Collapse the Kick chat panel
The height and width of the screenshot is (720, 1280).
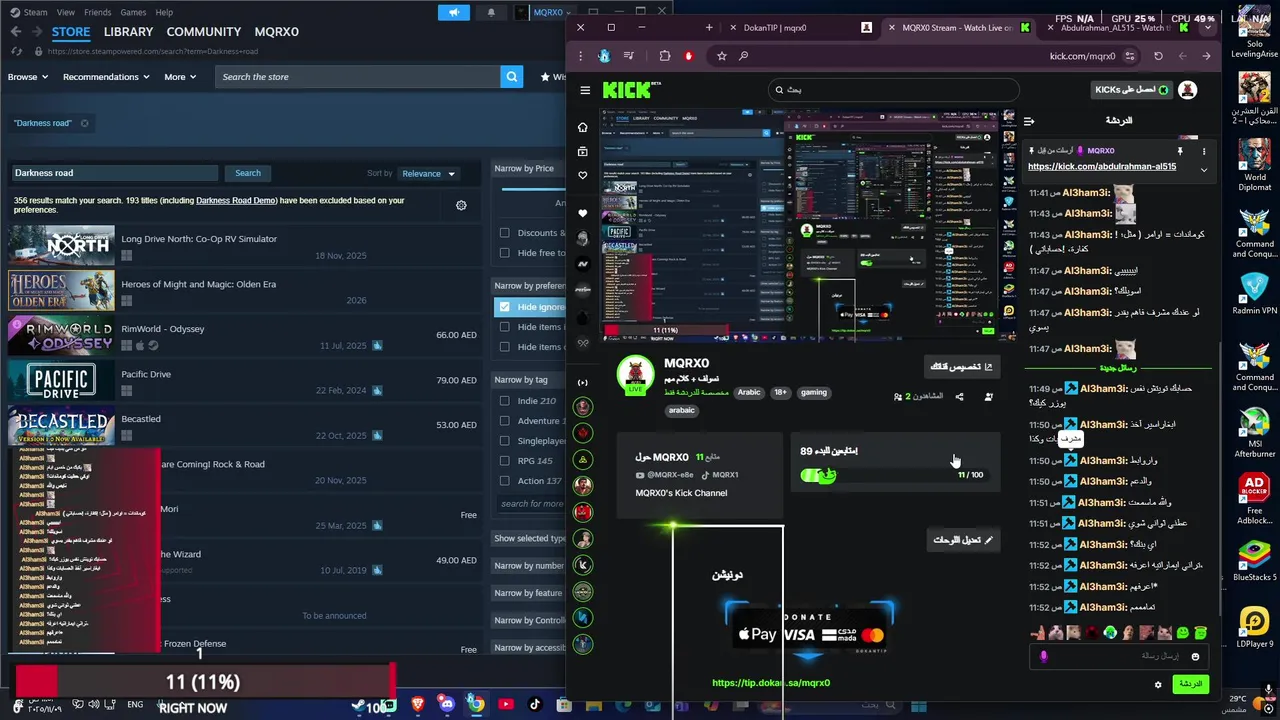pyautogui.click(x=1029, y=121)
